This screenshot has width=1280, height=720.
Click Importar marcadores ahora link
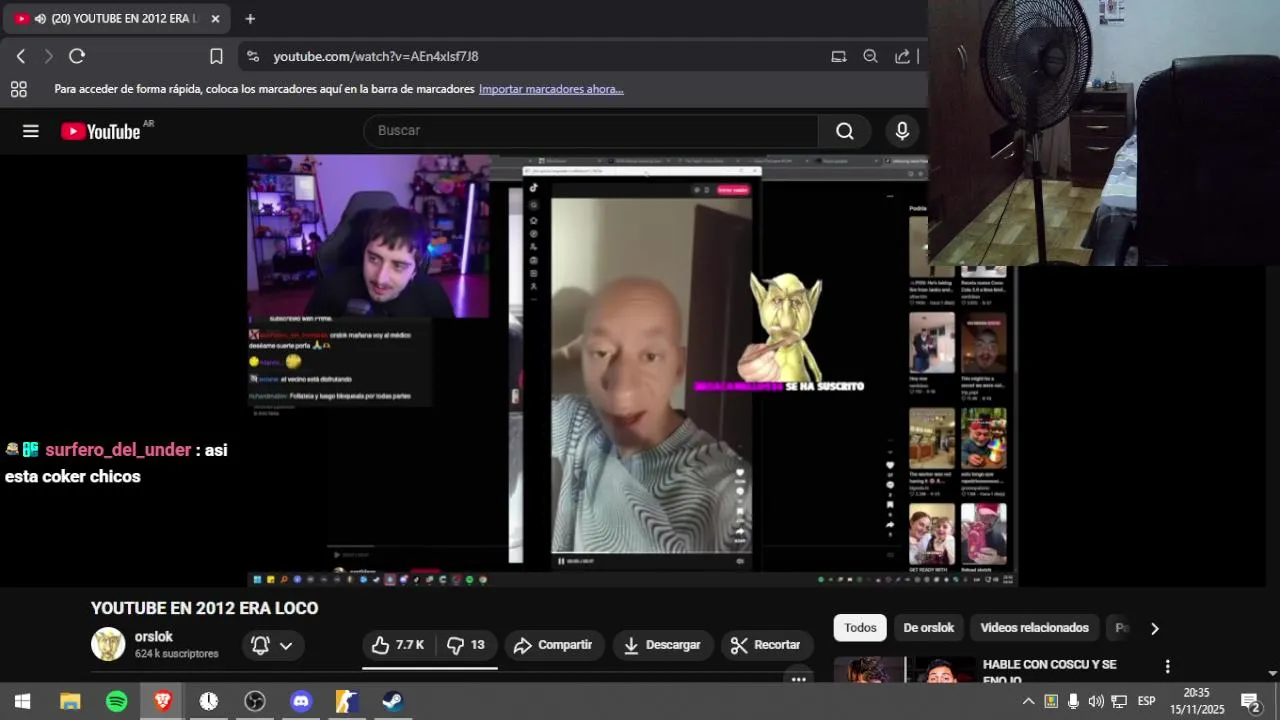[x=551, y=89]
